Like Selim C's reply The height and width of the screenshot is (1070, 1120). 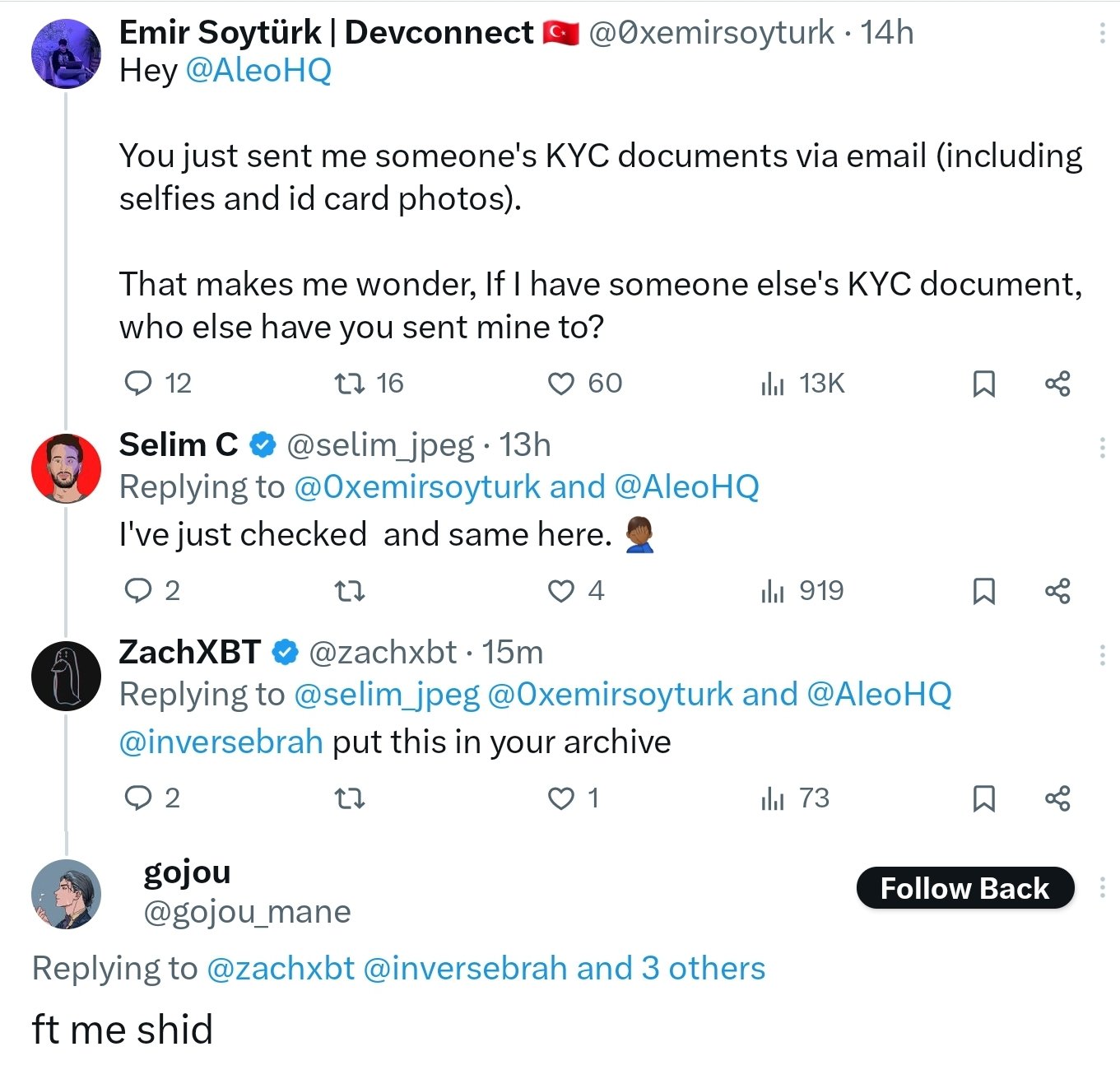pos(561,591)
